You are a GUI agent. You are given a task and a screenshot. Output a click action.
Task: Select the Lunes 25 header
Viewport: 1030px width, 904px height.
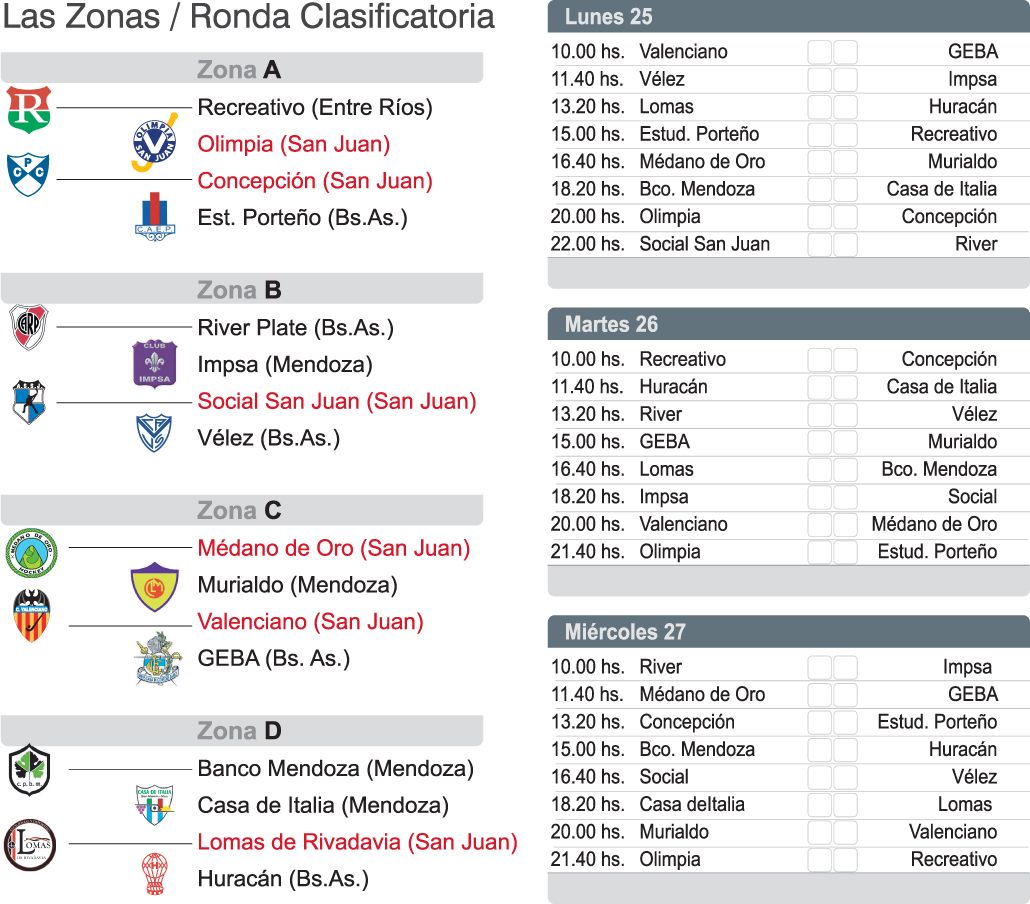click(788, 17)
